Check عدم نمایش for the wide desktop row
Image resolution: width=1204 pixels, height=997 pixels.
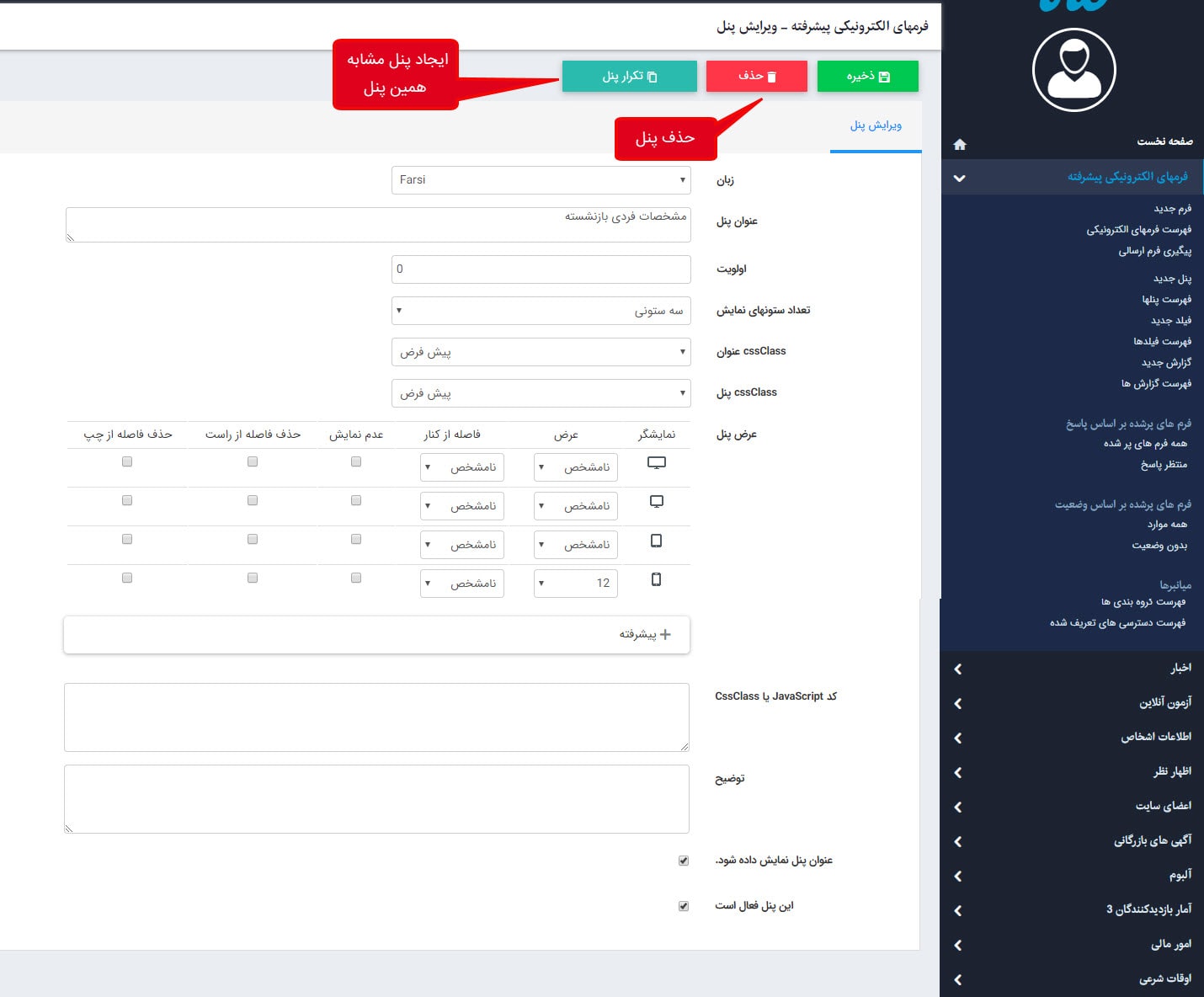[x=356, y=461]
